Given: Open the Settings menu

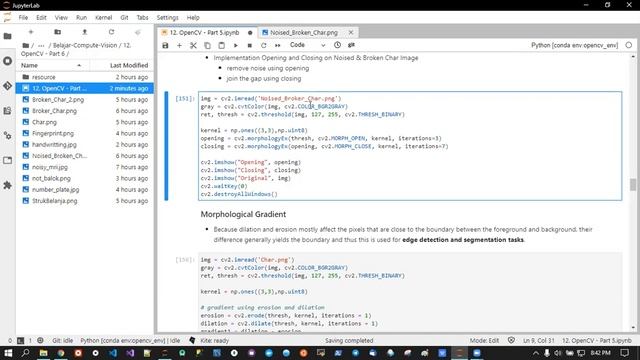Looking at the screenshot, I should [x=167, y=18].
